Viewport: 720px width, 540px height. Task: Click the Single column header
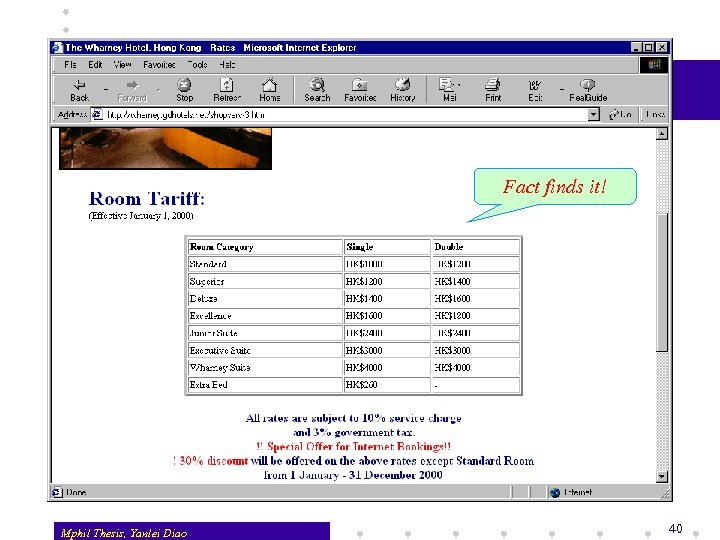[387, 247]
